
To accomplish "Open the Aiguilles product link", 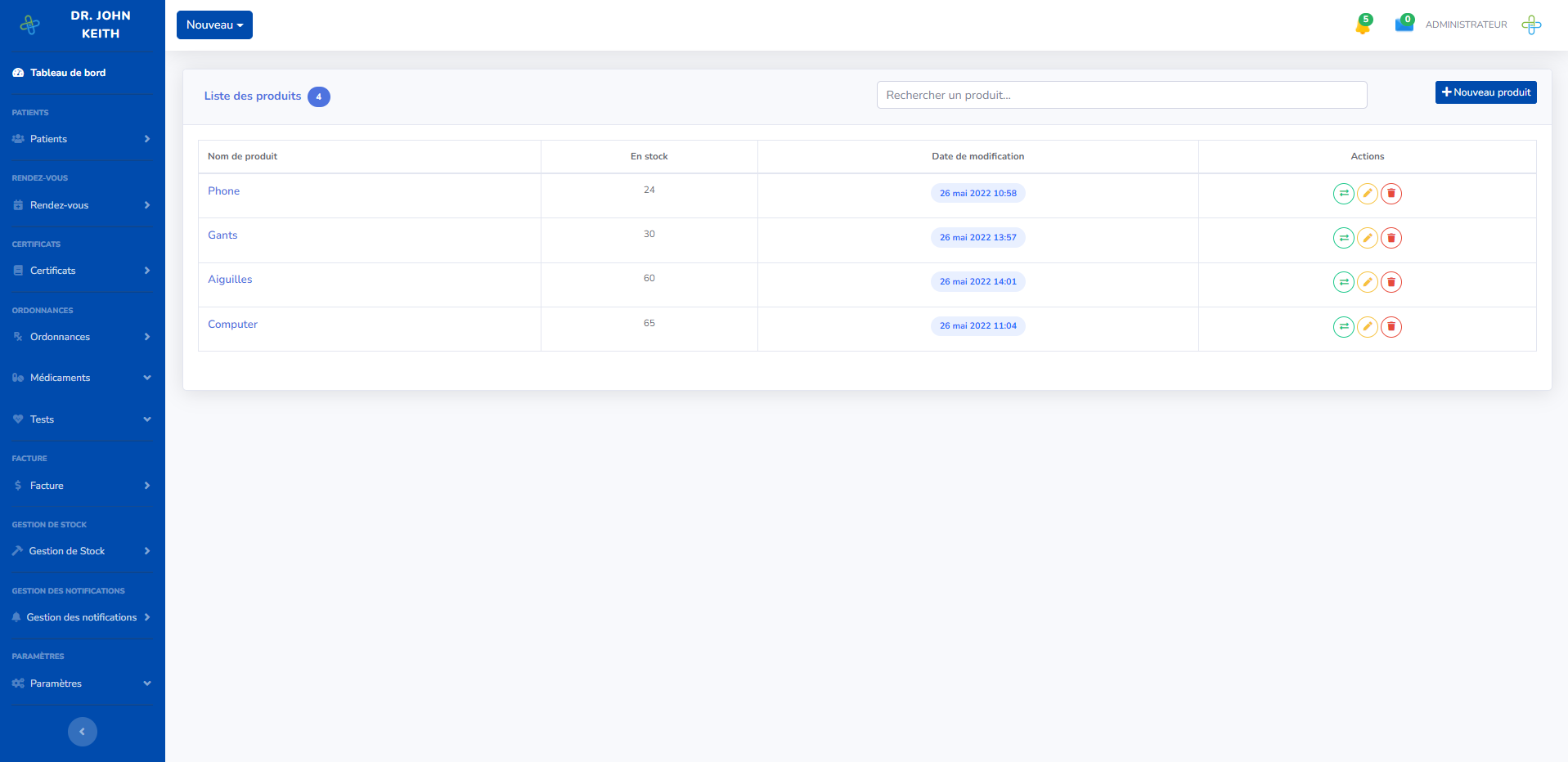I will (230, 280).
